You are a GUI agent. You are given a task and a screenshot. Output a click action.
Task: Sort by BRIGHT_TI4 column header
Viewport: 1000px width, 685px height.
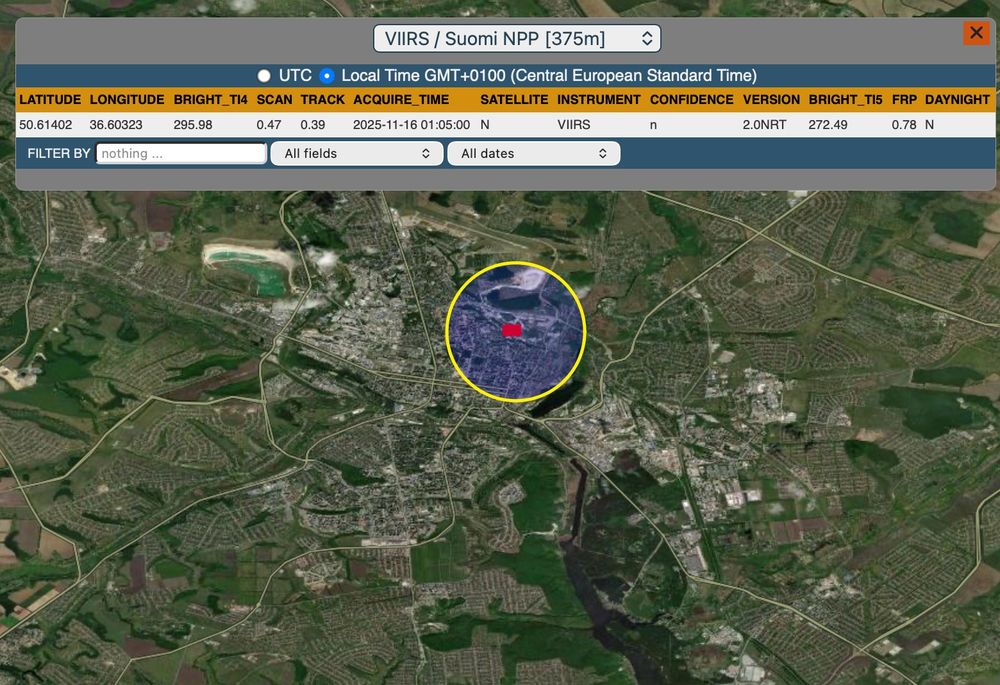(210, 99)
